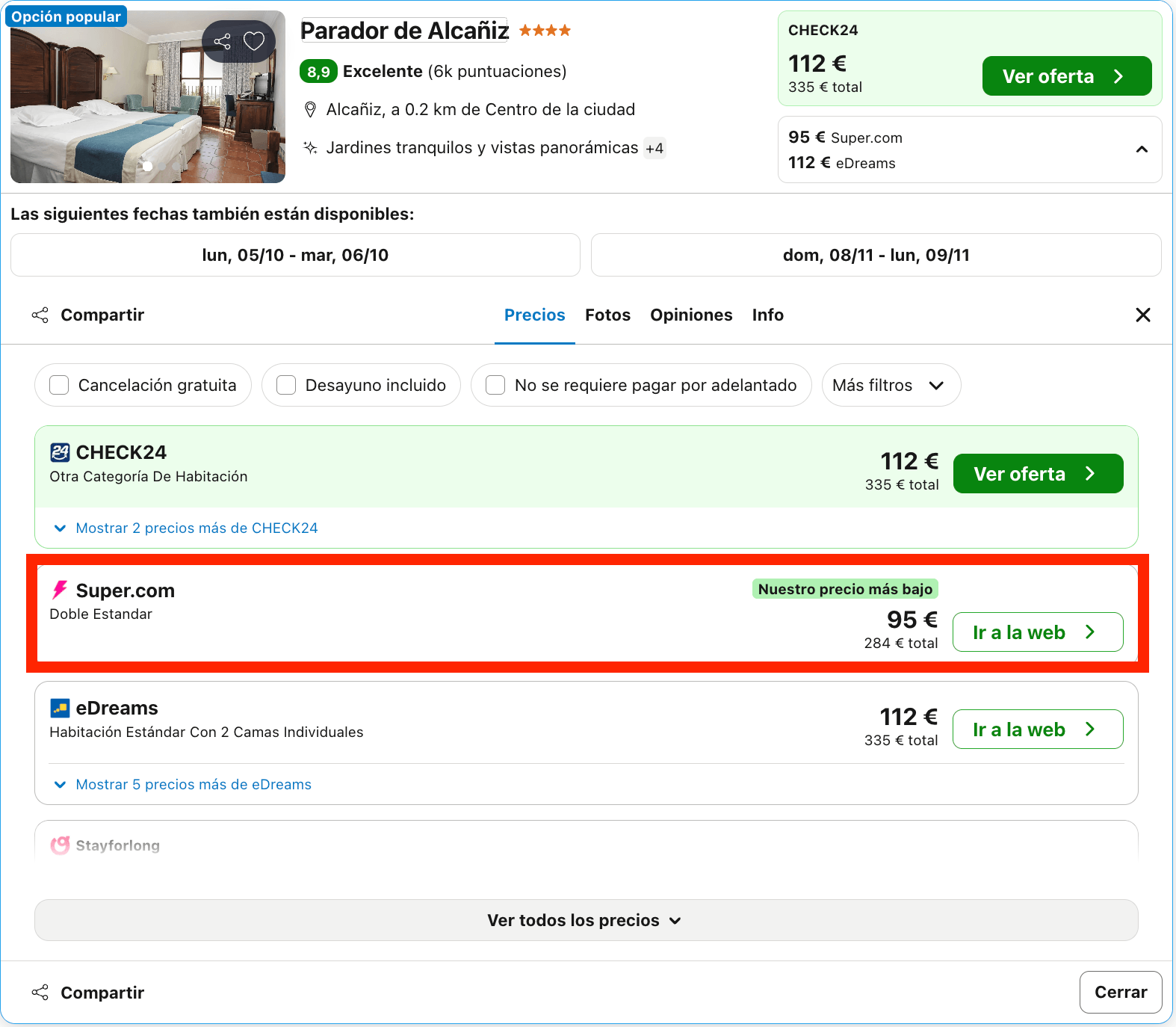This screenshot has width=1176, height=1027.
Task: Click the 95 € Super.com summary line
Action: tap(845, 138)
